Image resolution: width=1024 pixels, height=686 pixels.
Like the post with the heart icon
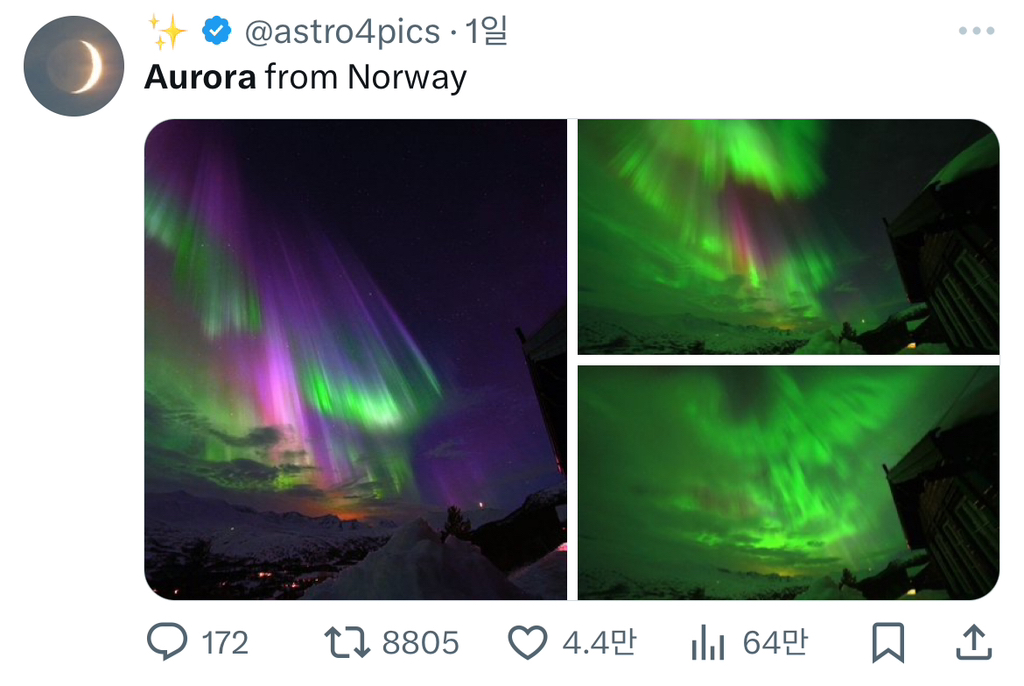pyautogui.click(x=528, y=642)
